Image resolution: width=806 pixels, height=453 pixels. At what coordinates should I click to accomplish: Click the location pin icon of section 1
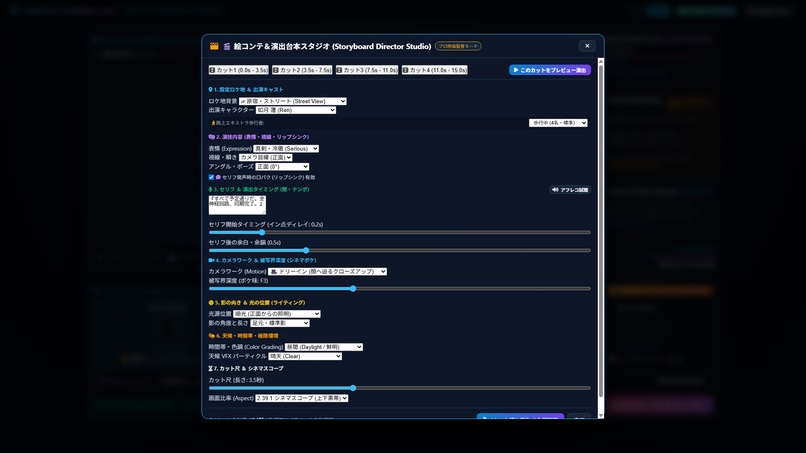tap(210, 89)
